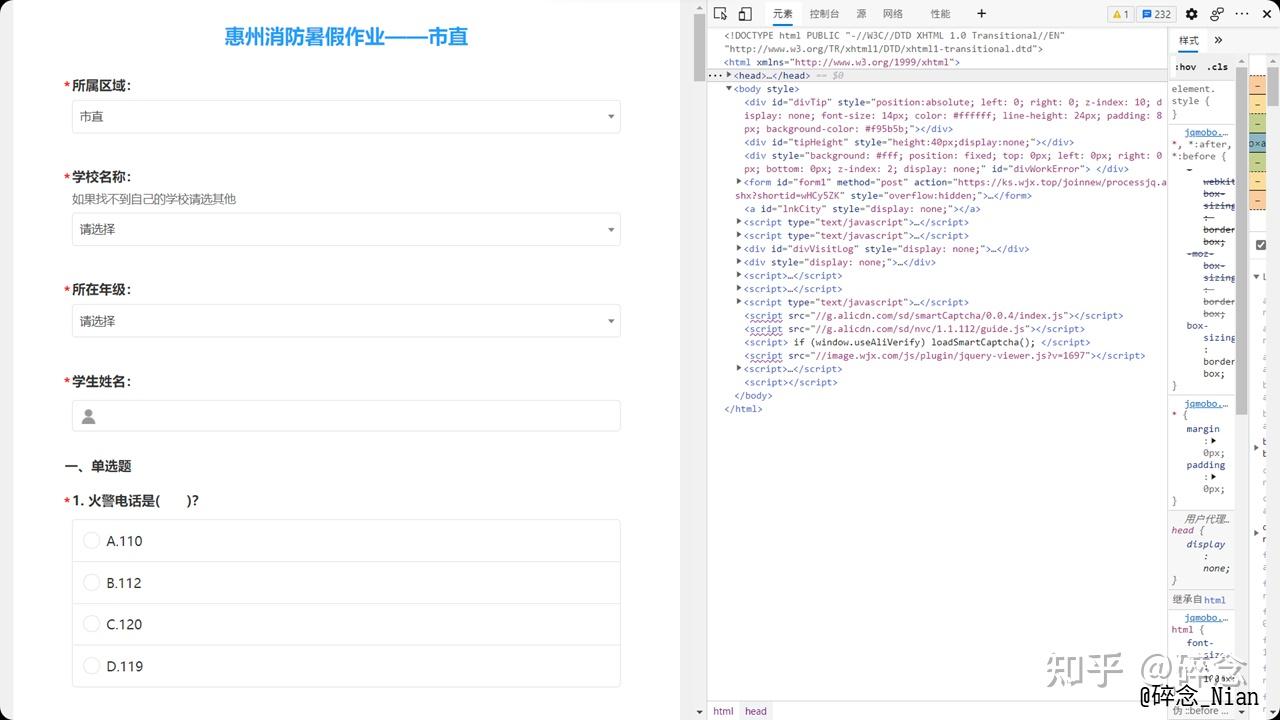Select radio option C.120
This screenshot has height=720, width=1280.
click(x=346, y=624)
